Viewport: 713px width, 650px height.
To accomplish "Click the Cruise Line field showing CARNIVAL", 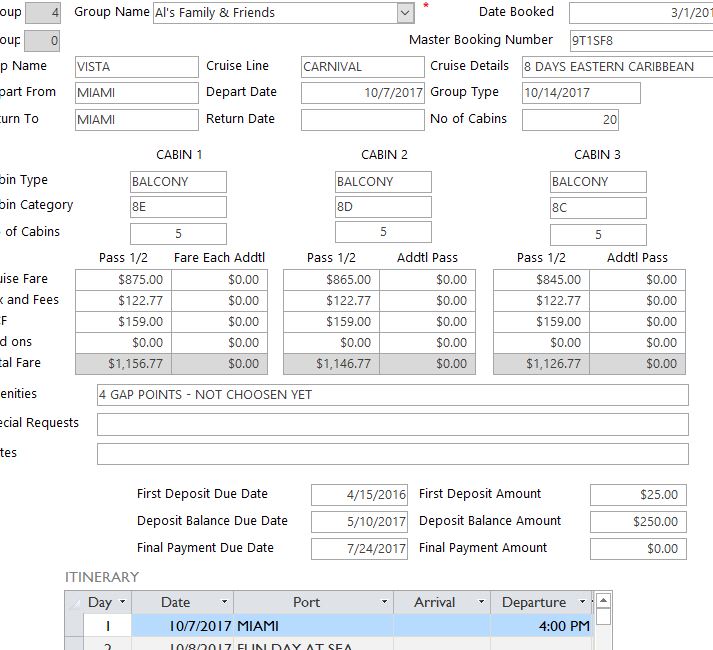I will click(362, 67).
